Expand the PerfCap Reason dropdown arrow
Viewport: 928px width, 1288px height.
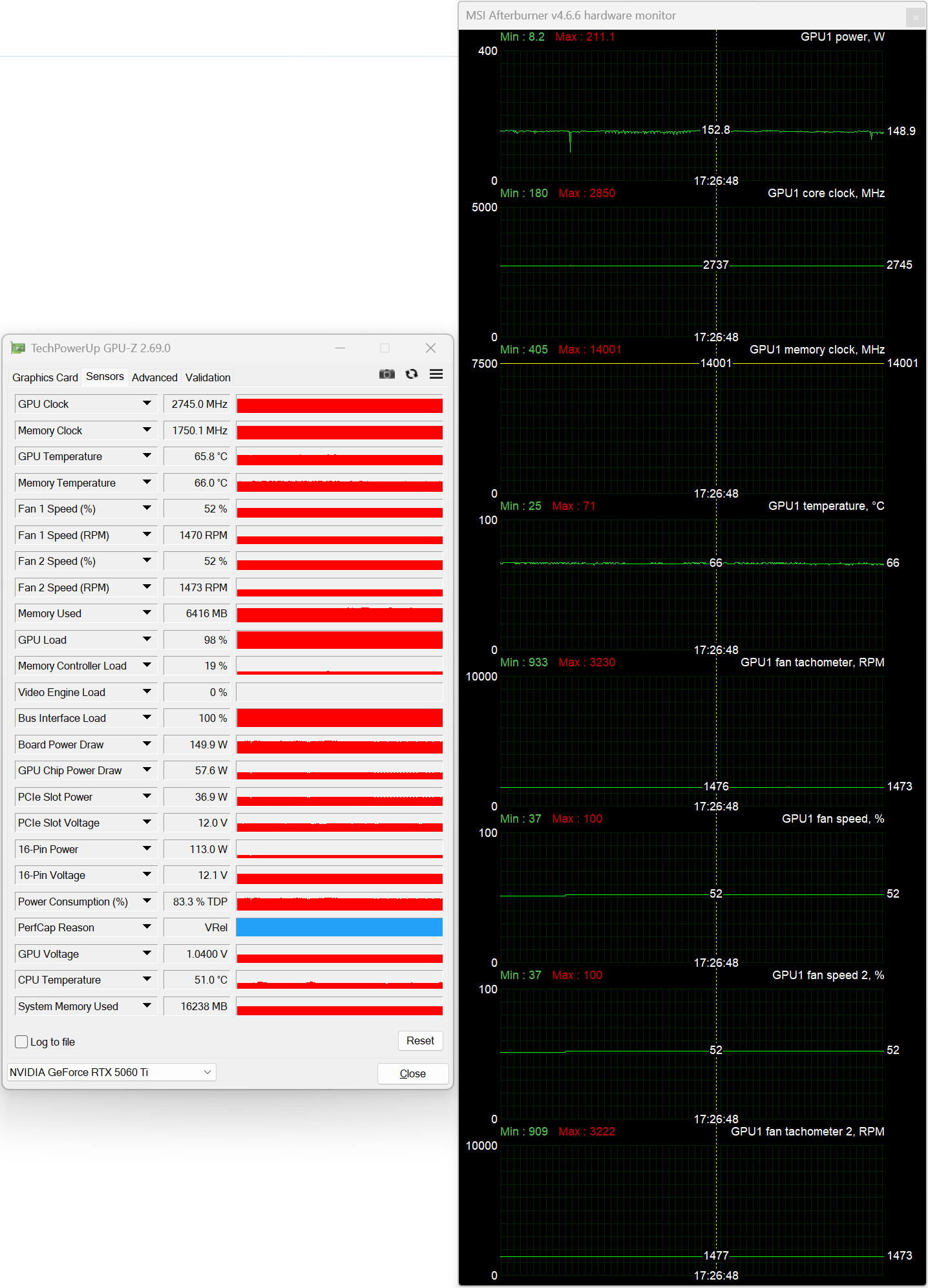click(x=147, y=927)
